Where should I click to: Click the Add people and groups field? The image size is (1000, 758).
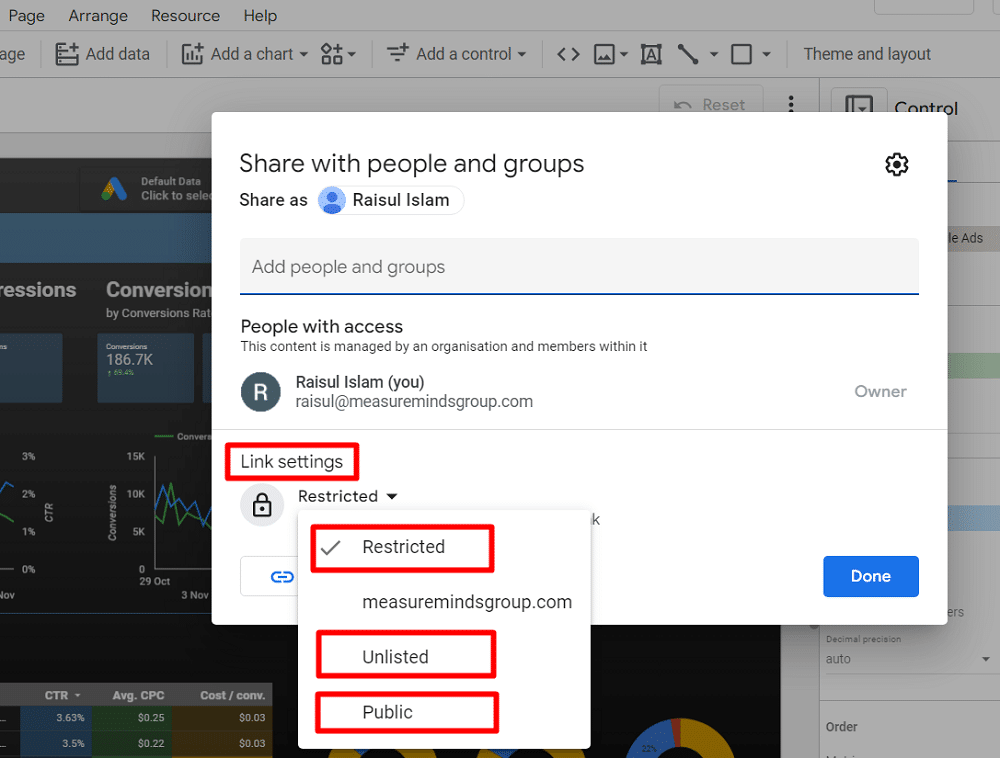579,267
